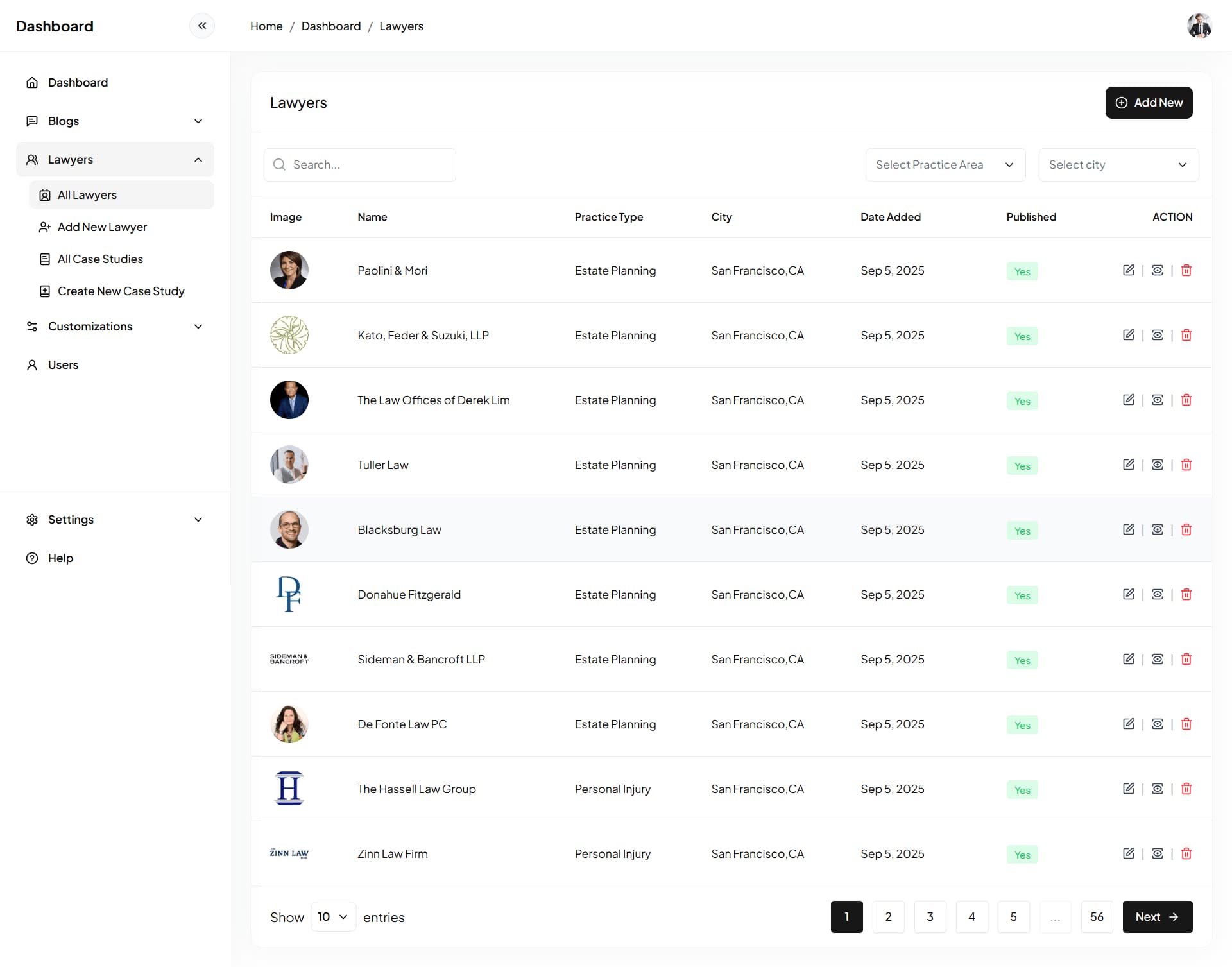Select Add New Lawyer in sidebar
Screen dimensions: 1232x967
121,227
